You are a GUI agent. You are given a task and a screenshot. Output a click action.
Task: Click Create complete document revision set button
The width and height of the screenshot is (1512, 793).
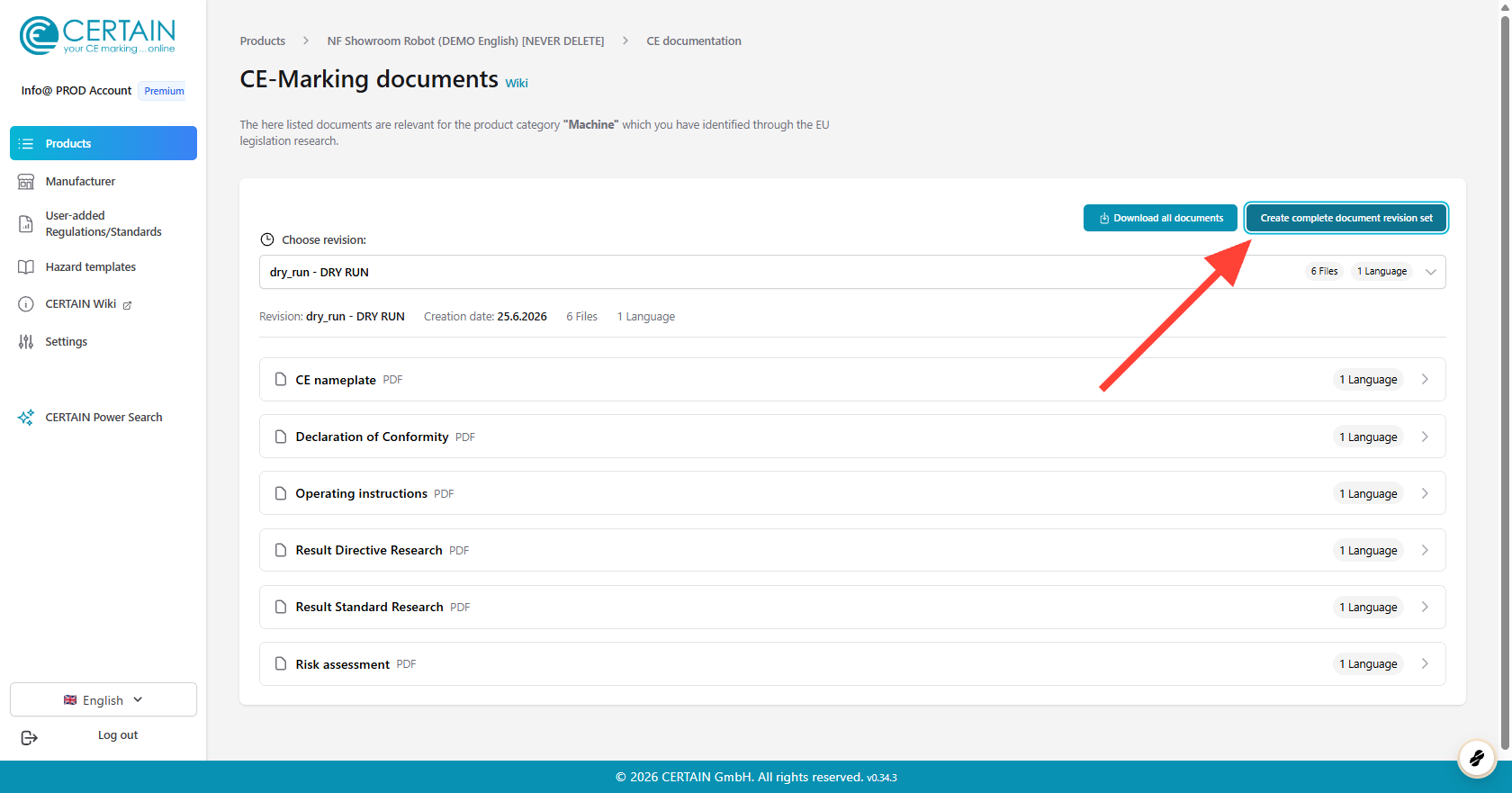tap(1346, 218)
